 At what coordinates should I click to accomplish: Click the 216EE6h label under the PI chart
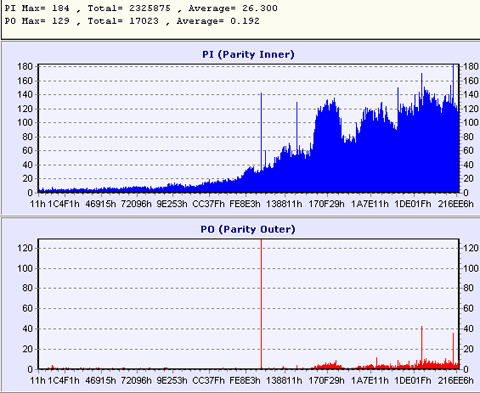(456, 204)
